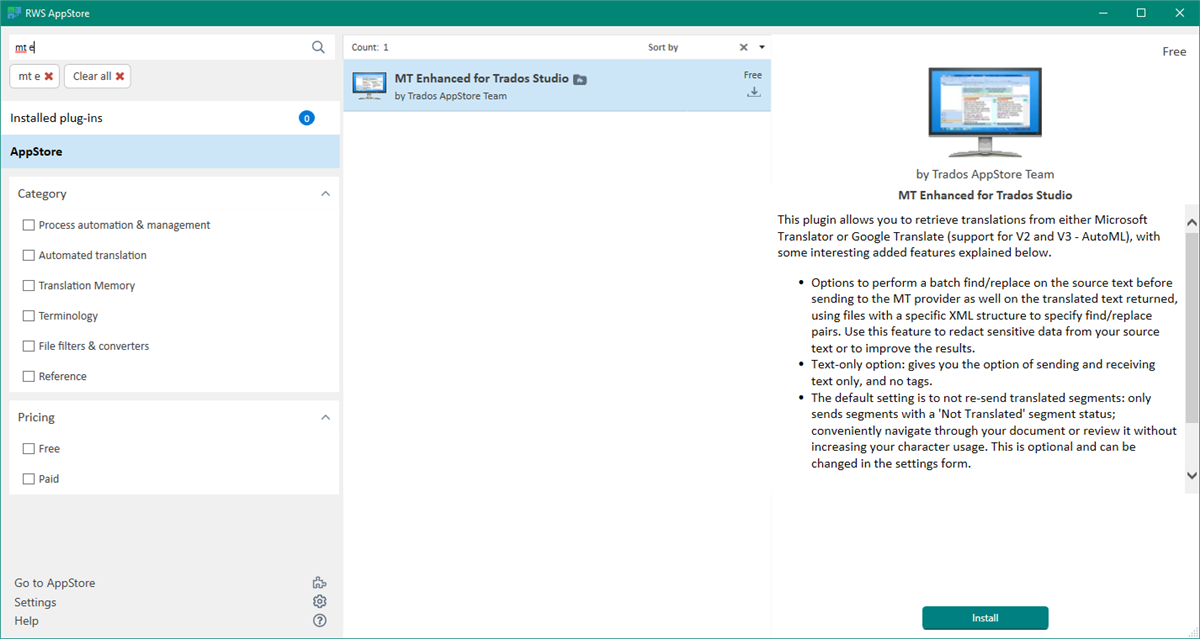1200x639 pixels.
Task: Click the Go to AppStore puzzle icon
Action: click(x=319, y=583)
